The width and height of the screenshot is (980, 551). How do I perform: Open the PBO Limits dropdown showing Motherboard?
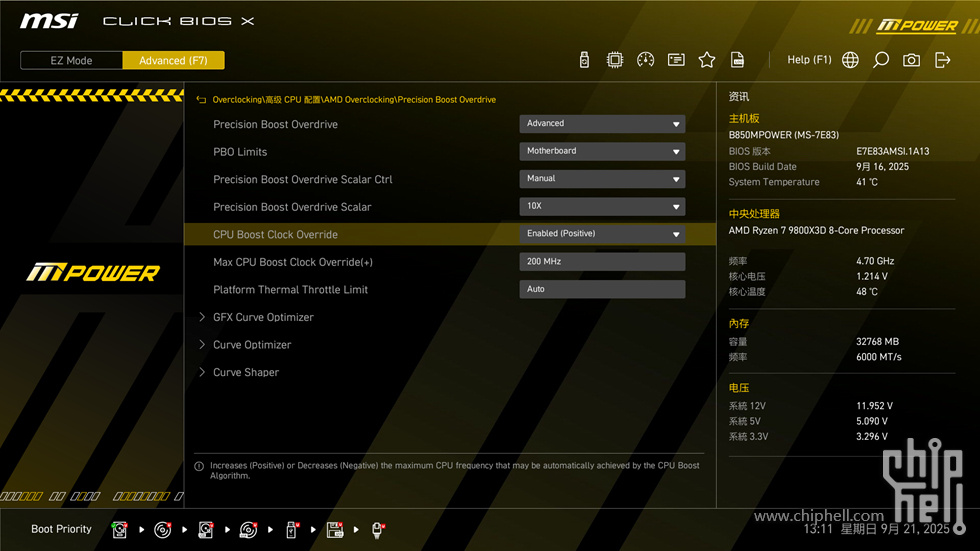[602, 151]
